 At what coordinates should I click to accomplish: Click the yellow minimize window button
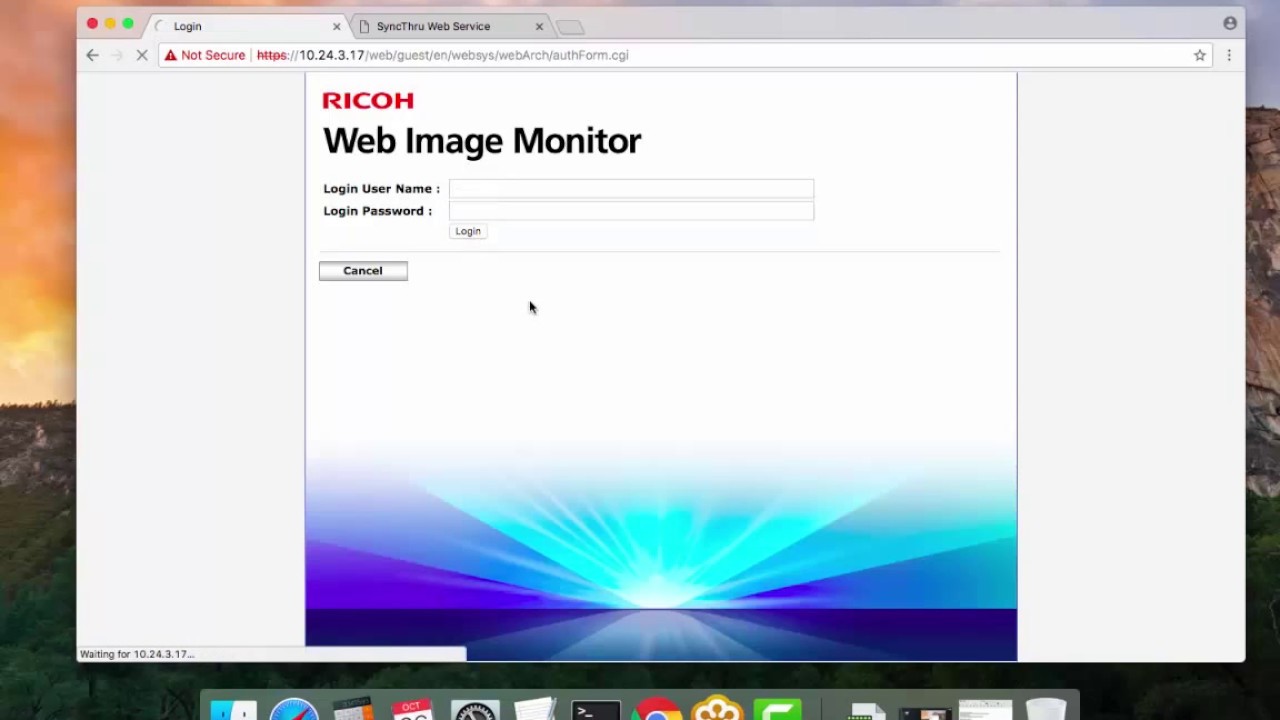[110, 23]
